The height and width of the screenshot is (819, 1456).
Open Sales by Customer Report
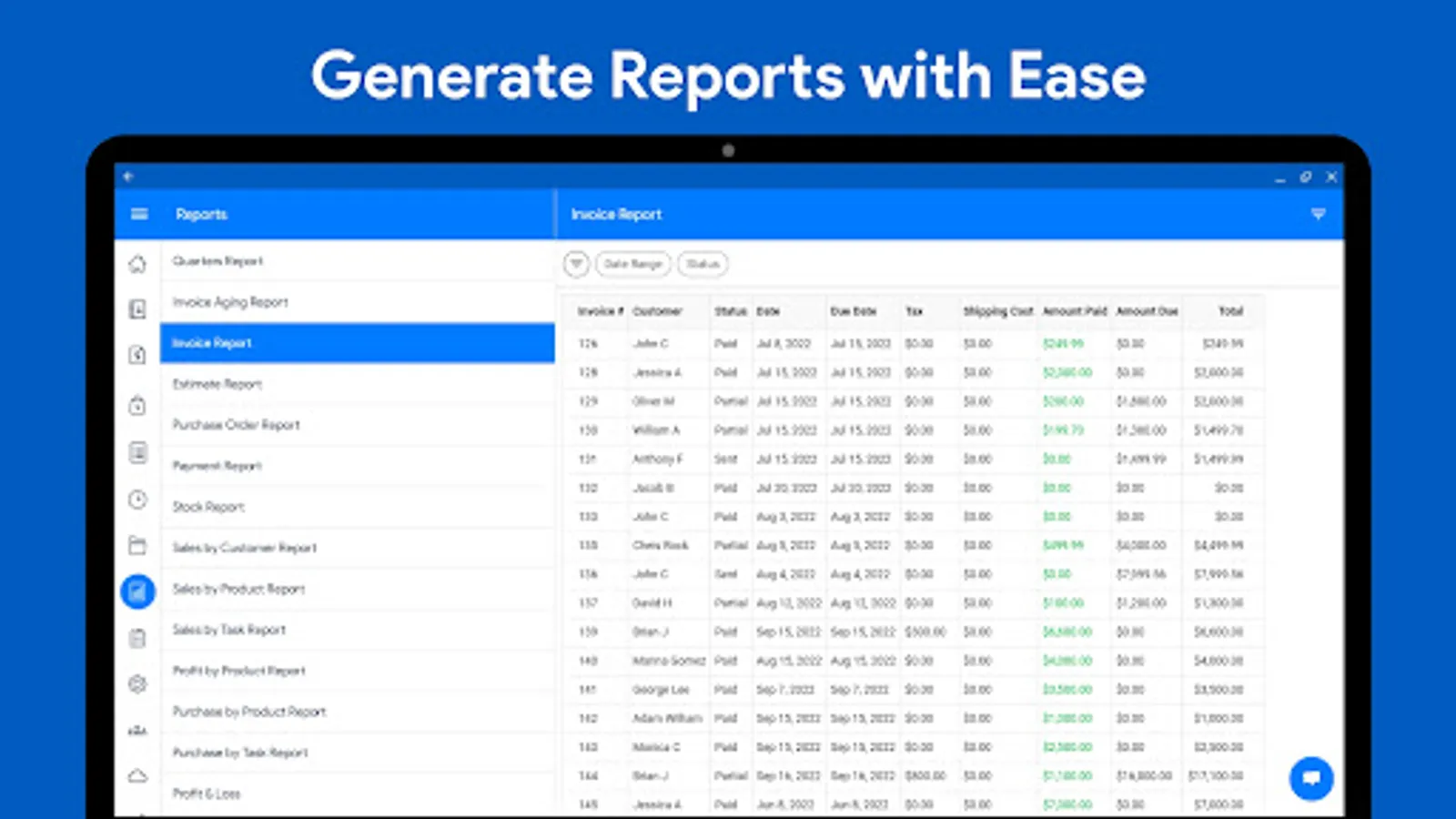pos(358,548)
